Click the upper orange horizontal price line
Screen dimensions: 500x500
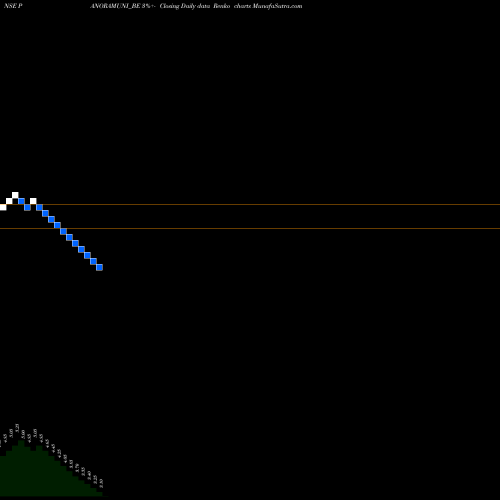coord(250,204)
